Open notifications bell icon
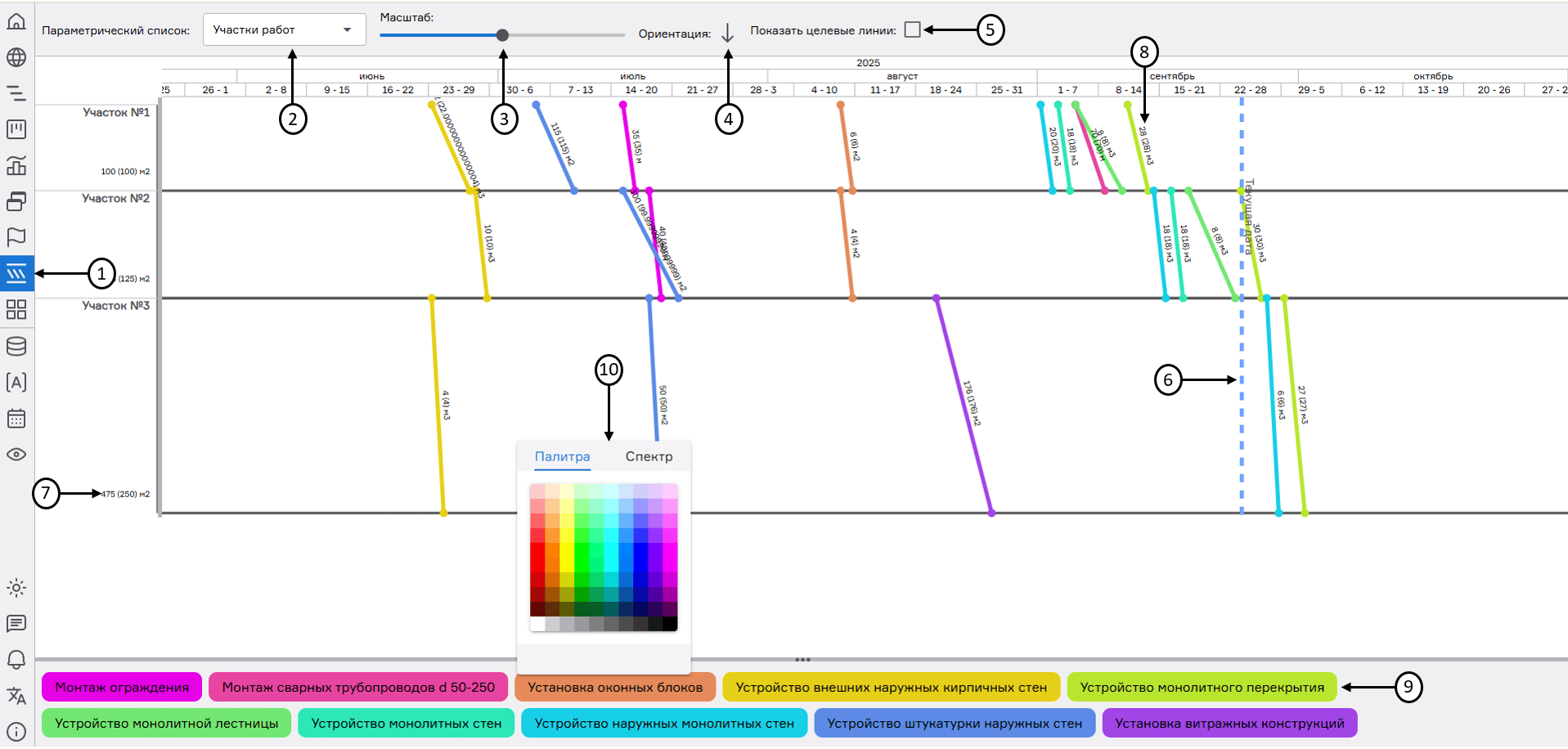This screenshot has width=1568, height=749. pos(16,659)
